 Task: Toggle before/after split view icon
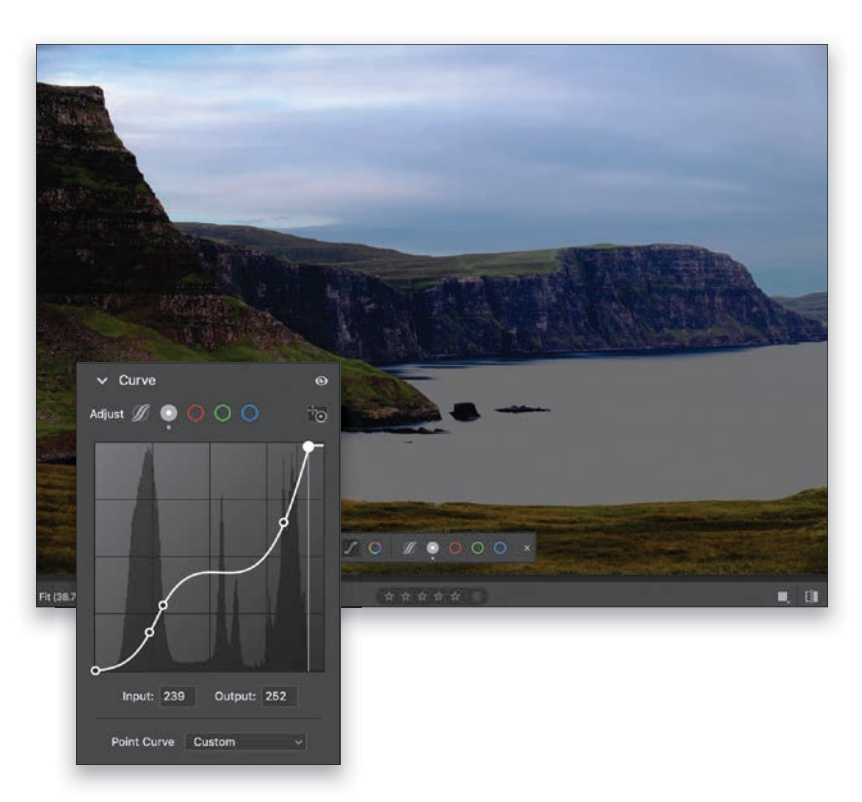[x=811, y=596]
